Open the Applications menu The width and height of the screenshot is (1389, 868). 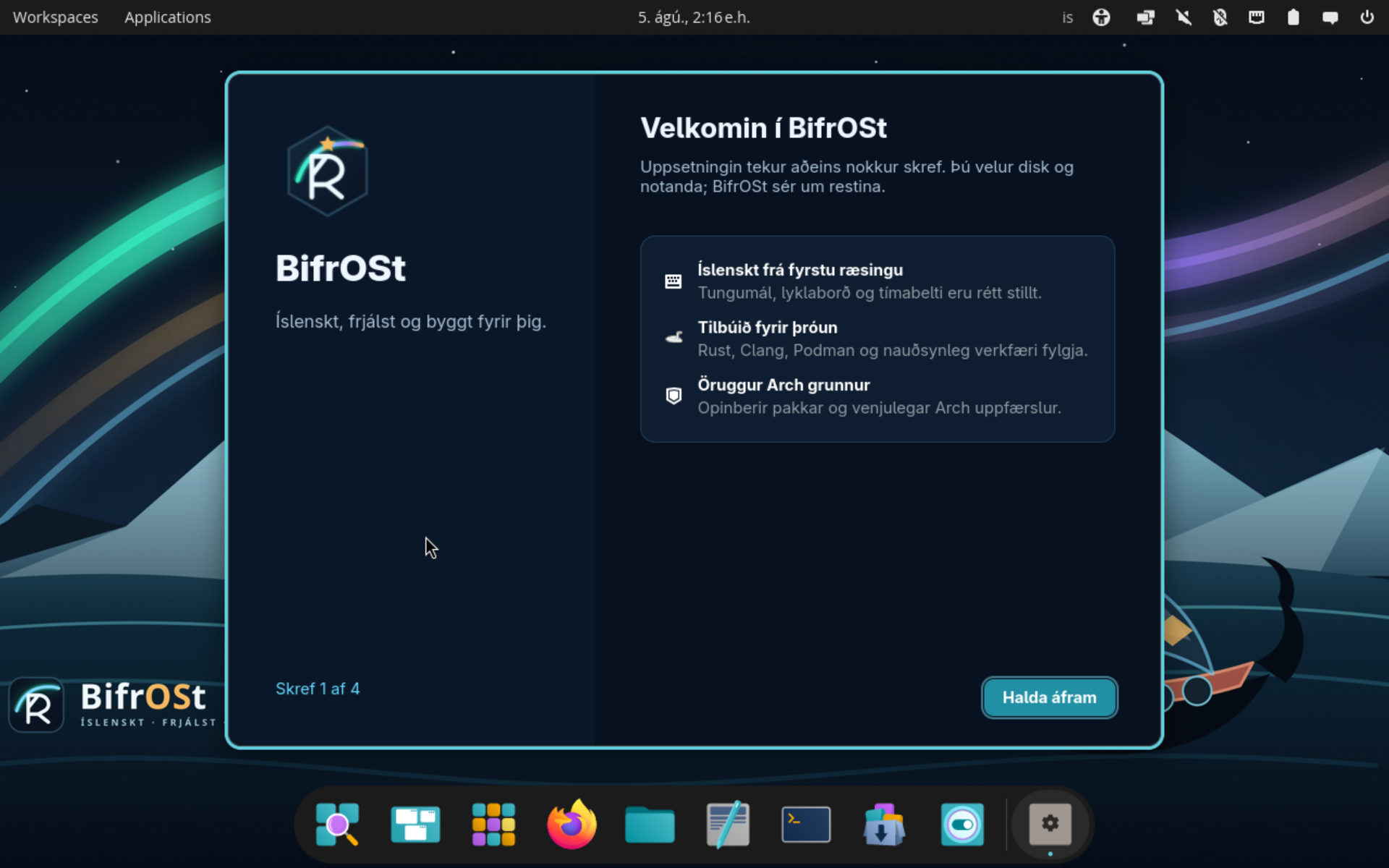pos(168,17)
